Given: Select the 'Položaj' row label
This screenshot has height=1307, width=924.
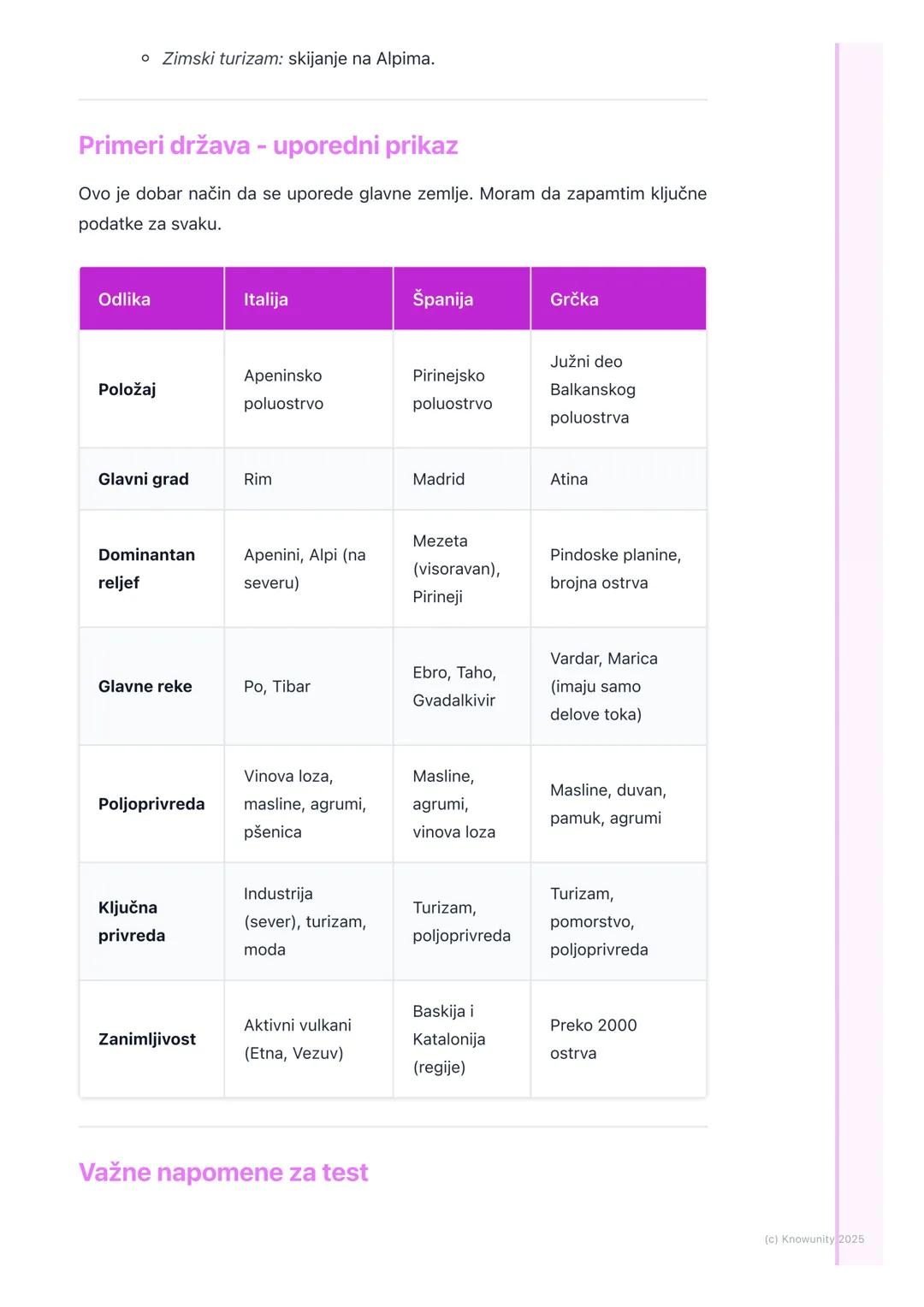Looking at the screenshot, I should tap(127, 389).
